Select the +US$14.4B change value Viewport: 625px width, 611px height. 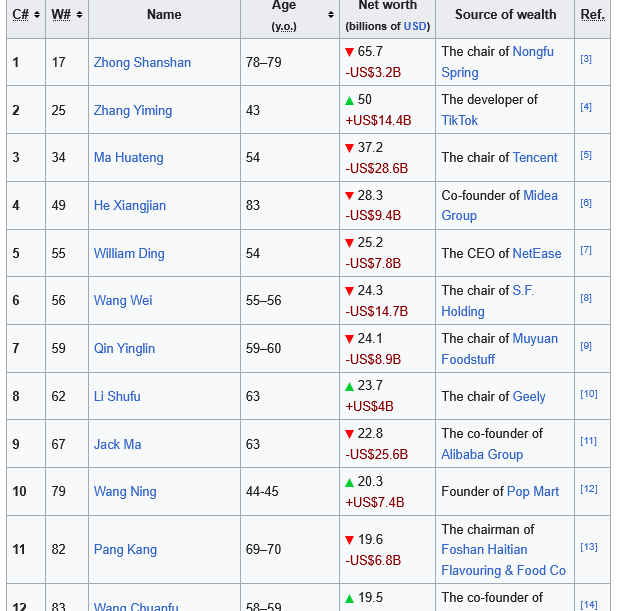coord(378,120)
